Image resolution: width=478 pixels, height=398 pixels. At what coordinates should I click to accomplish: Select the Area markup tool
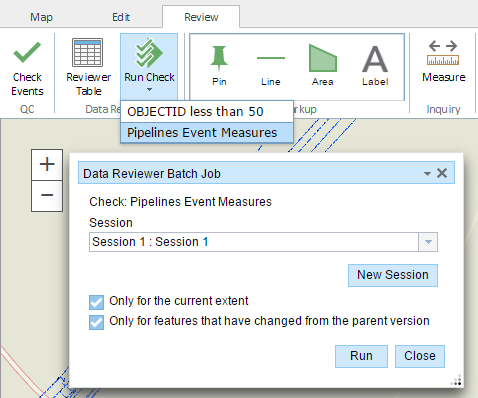coord(323,58)
